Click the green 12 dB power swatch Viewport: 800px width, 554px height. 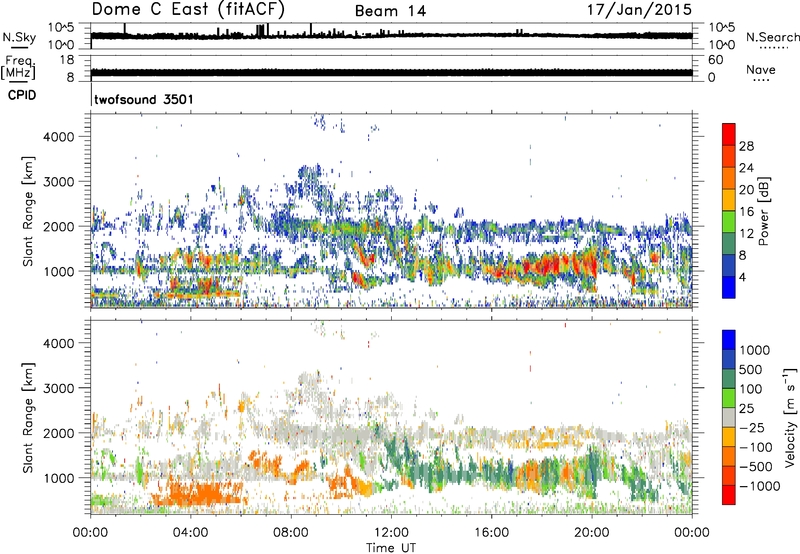pyautogui.click(x=729, y=222)
